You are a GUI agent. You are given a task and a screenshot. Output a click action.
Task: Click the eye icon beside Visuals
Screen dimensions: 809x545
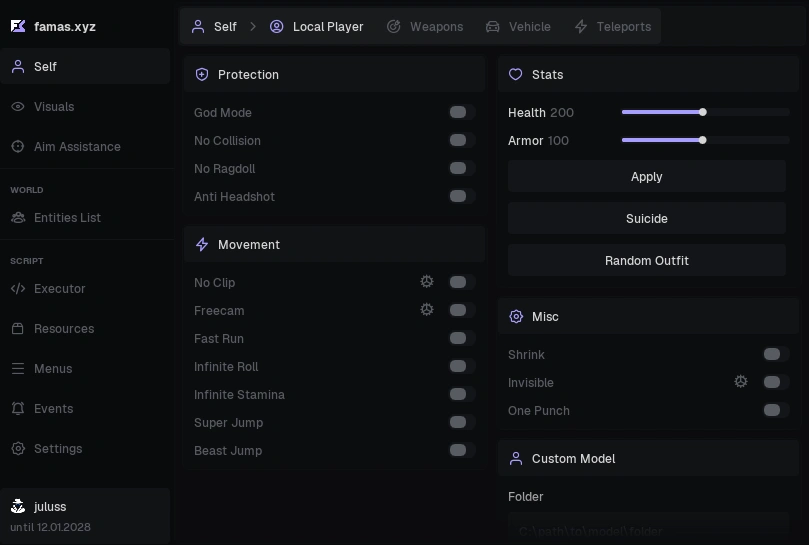click(18, 107)
